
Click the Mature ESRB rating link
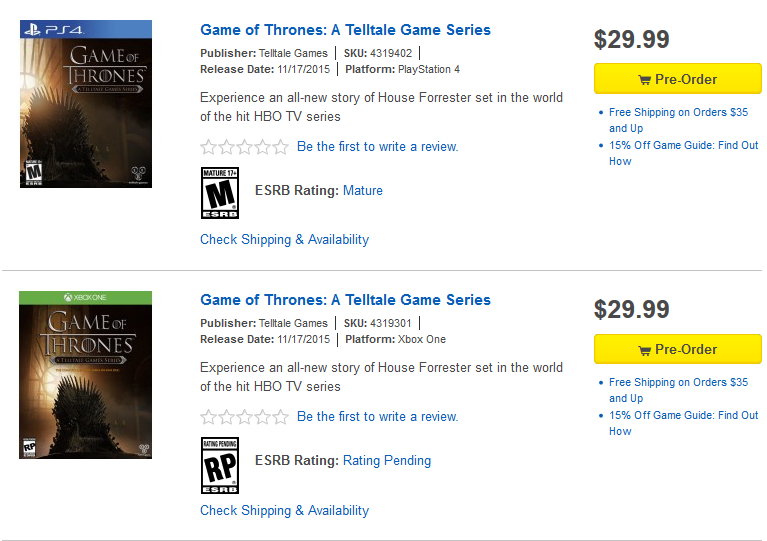click(362, 190)
